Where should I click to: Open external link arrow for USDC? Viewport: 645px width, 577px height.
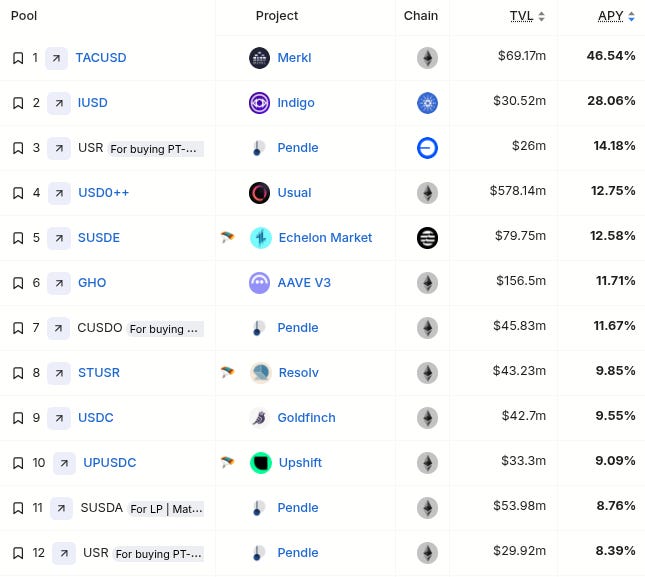pos(59,418)
